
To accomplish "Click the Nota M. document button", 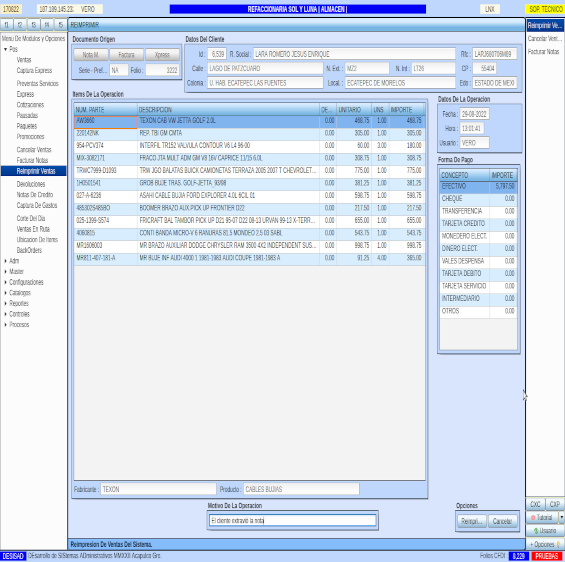I will coord(91,55).
